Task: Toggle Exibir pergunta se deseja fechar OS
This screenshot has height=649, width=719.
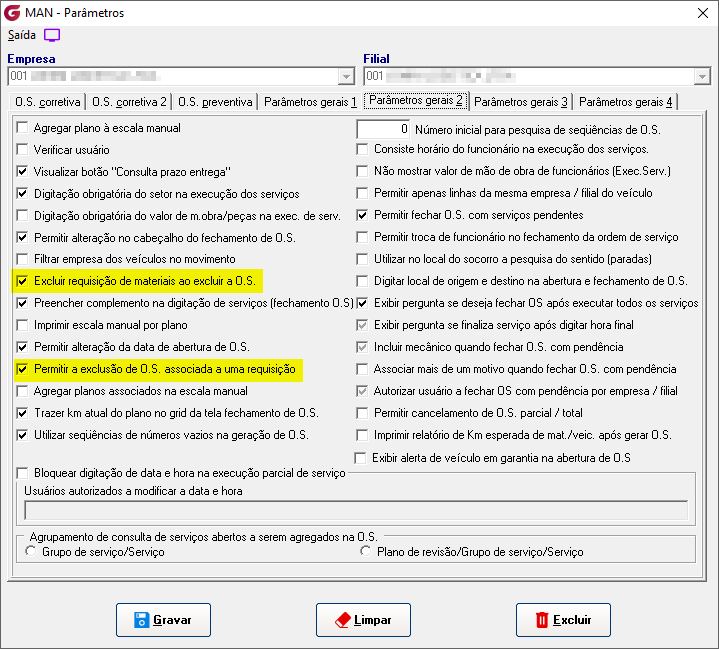Action: click(x=362, y=303)
